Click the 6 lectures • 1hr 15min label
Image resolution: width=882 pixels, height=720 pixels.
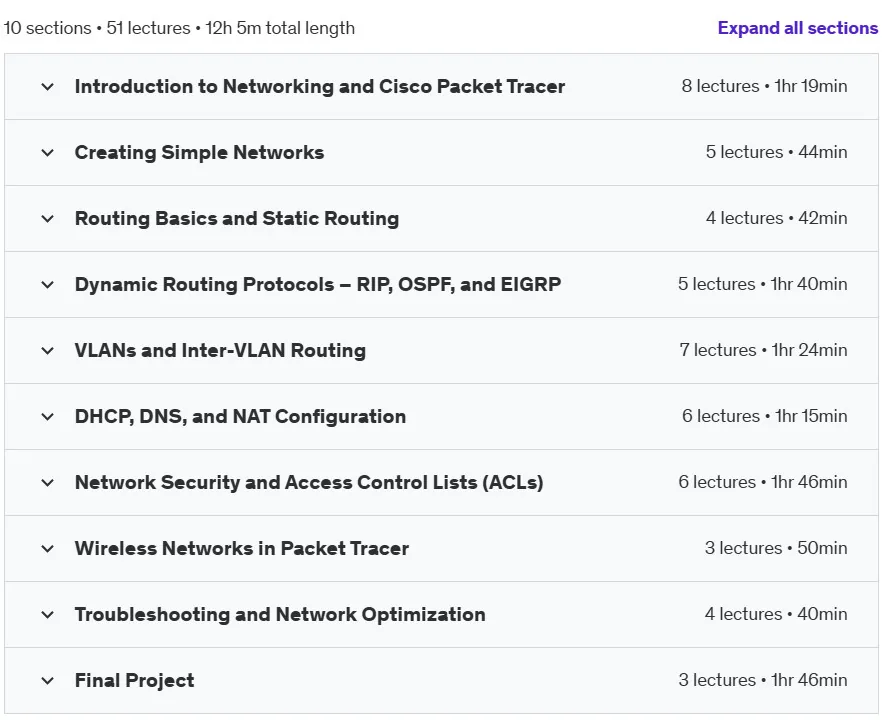[765, 416]
